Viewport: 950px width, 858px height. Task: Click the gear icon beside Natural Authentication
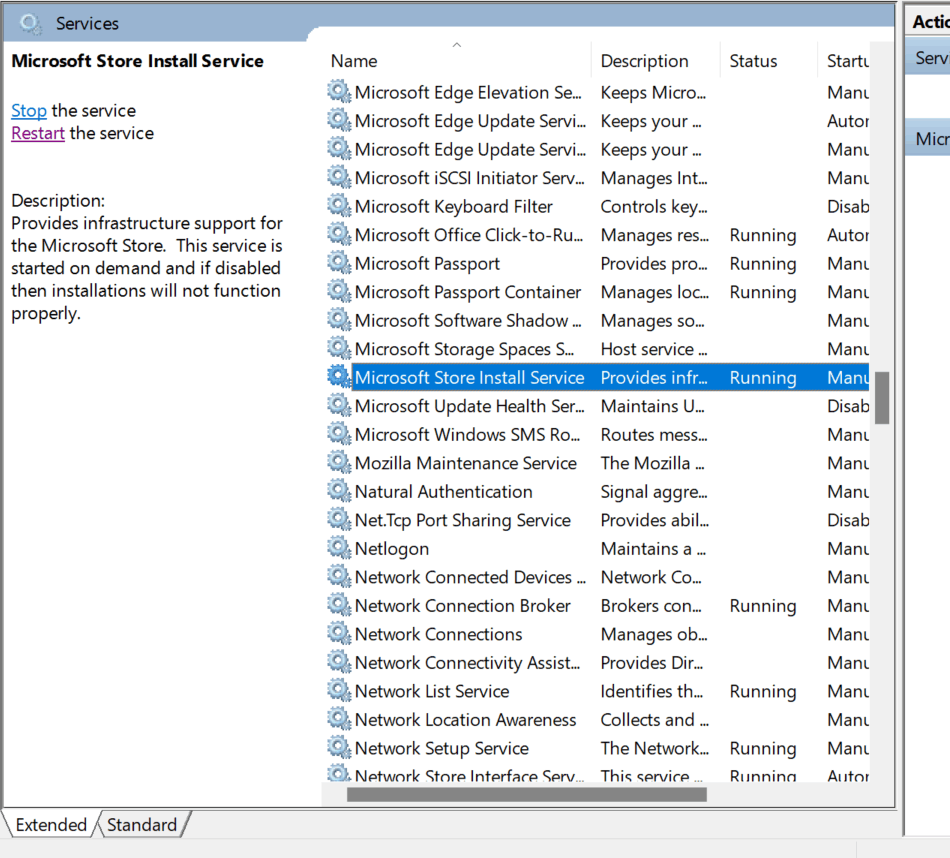pyautogui.click(x=339, y=491)
